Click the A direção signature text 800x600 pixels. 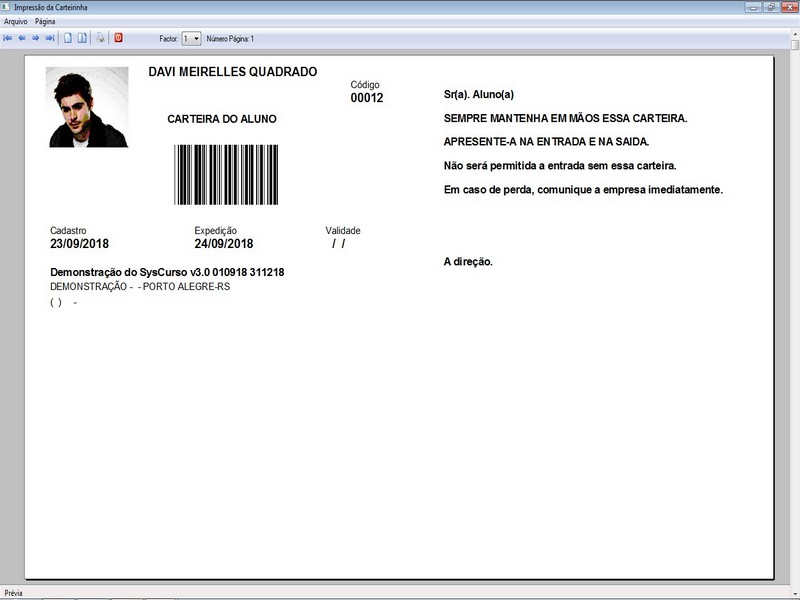pyautogui.click(x=468, y=262)
